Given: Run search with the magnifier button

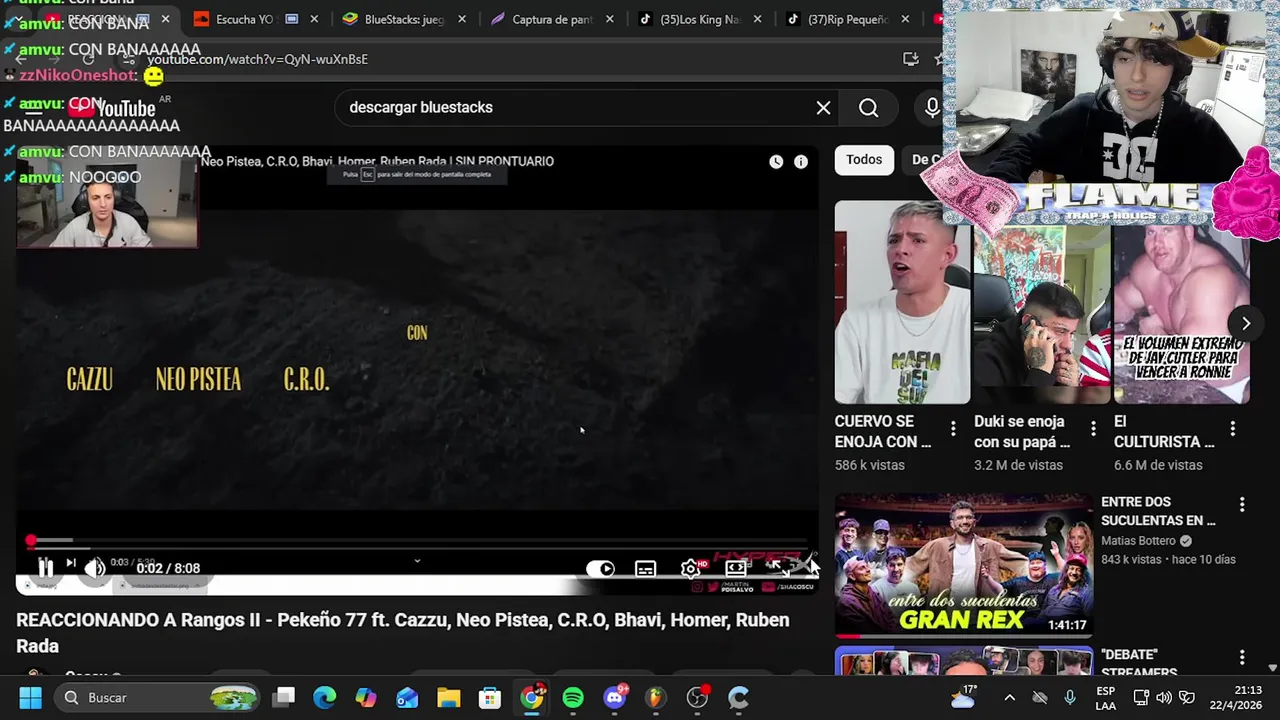Looking at the screenshot, I should click(868, 108).
